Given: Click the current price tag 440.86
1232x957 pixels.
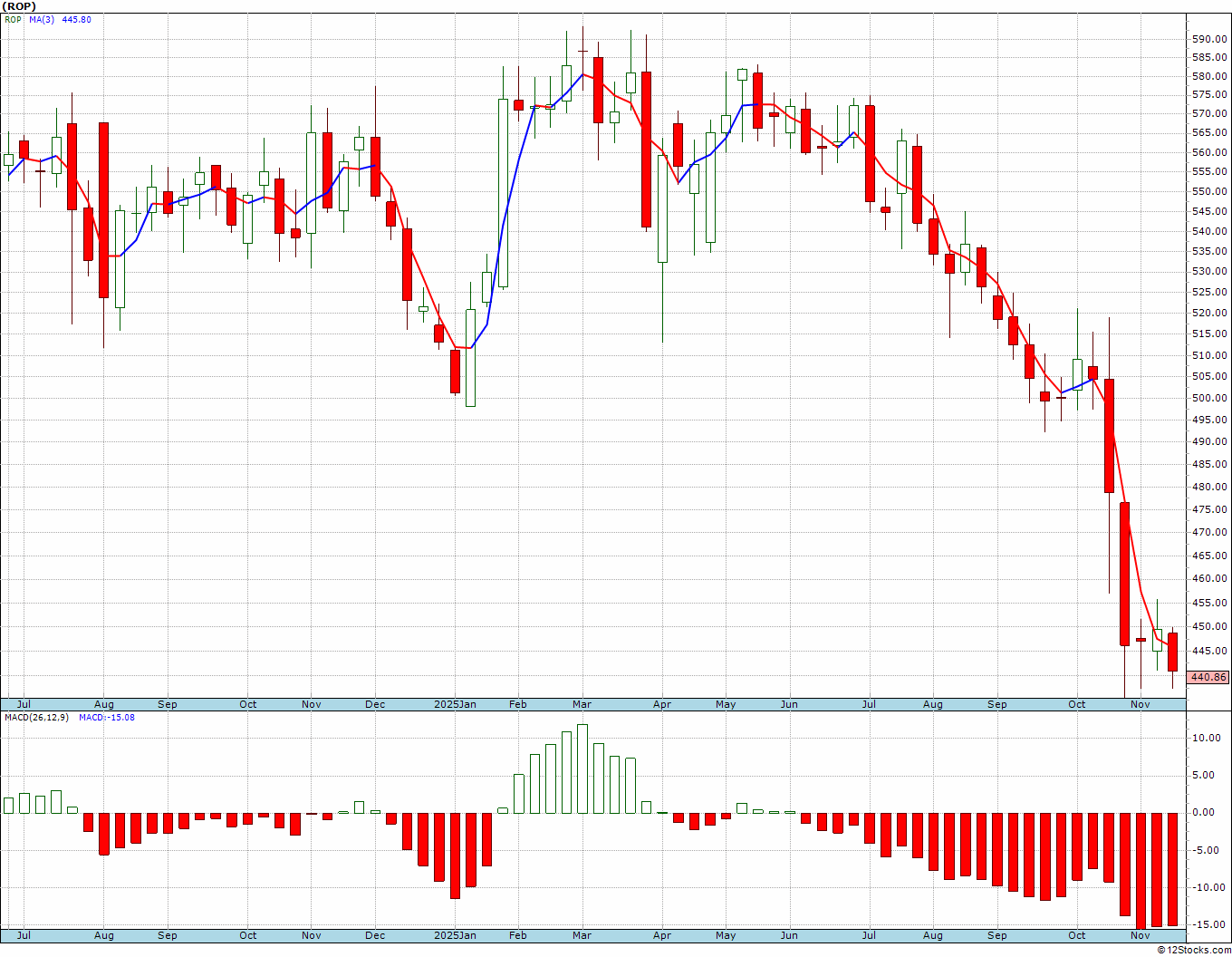Looking at the screenshot, I should click(1208, 677).
